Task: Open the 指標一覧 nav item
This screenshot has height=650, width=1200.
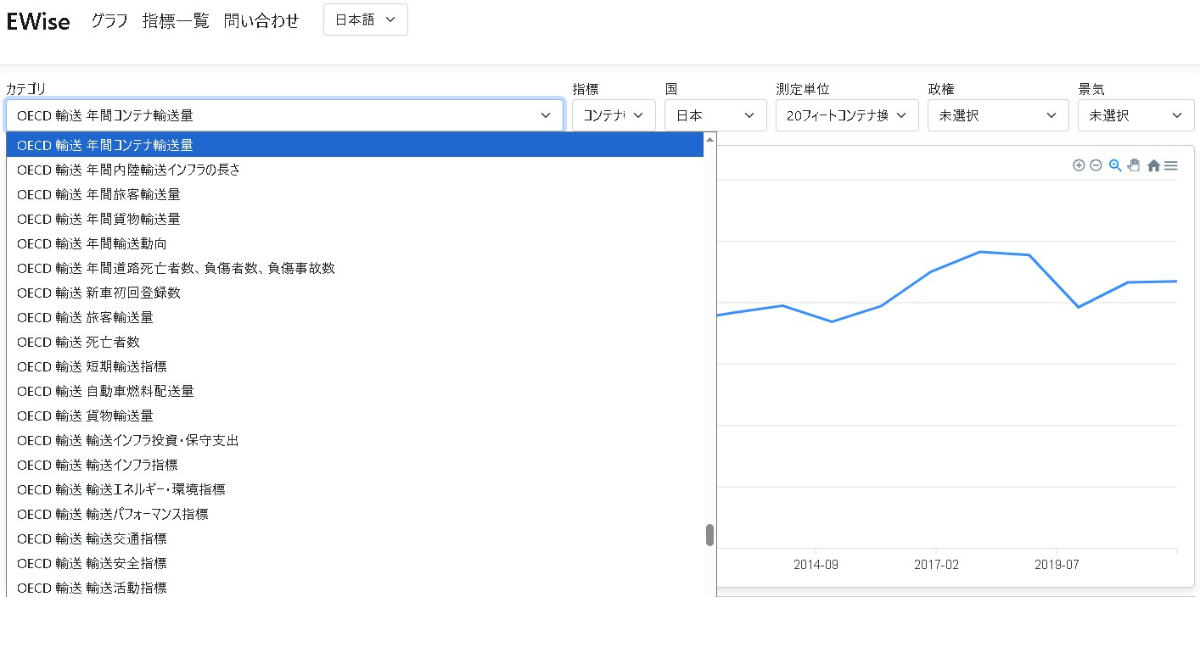Action: tap(176, 21)
